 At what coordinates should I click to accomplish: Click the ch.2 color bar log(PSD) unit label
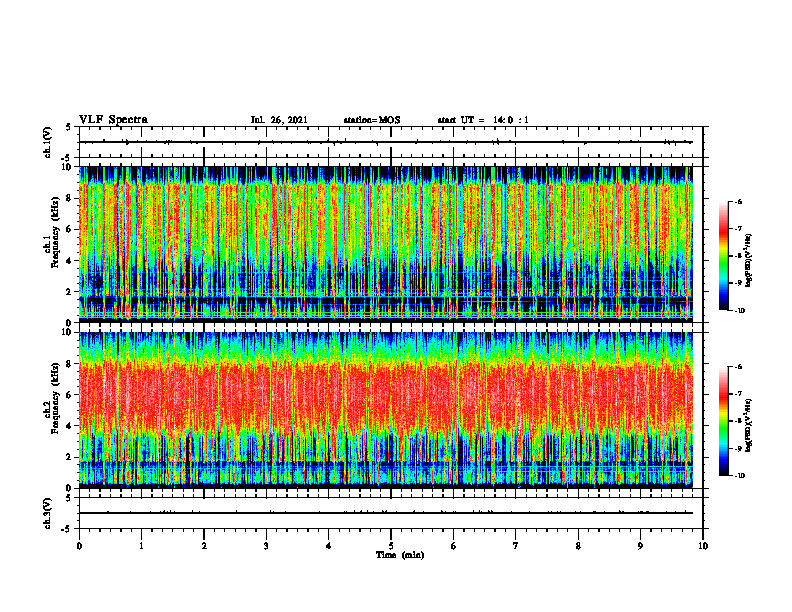(x=749, y=426)
